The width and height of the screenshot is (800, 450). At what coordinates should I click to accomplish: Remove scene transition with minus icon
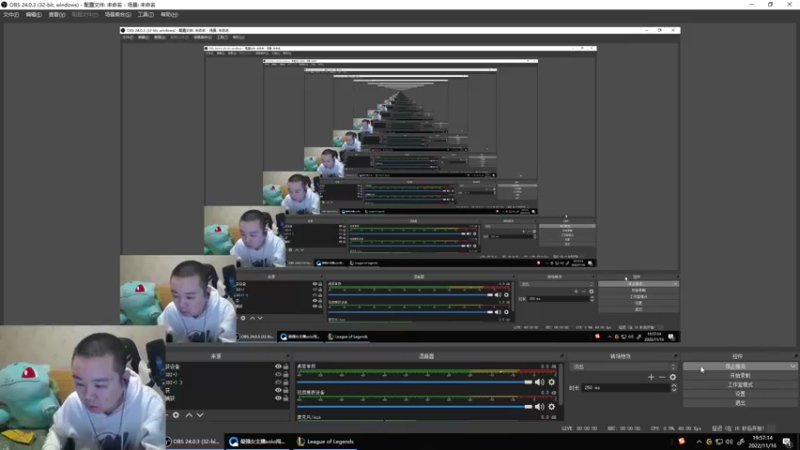point(662,377)
